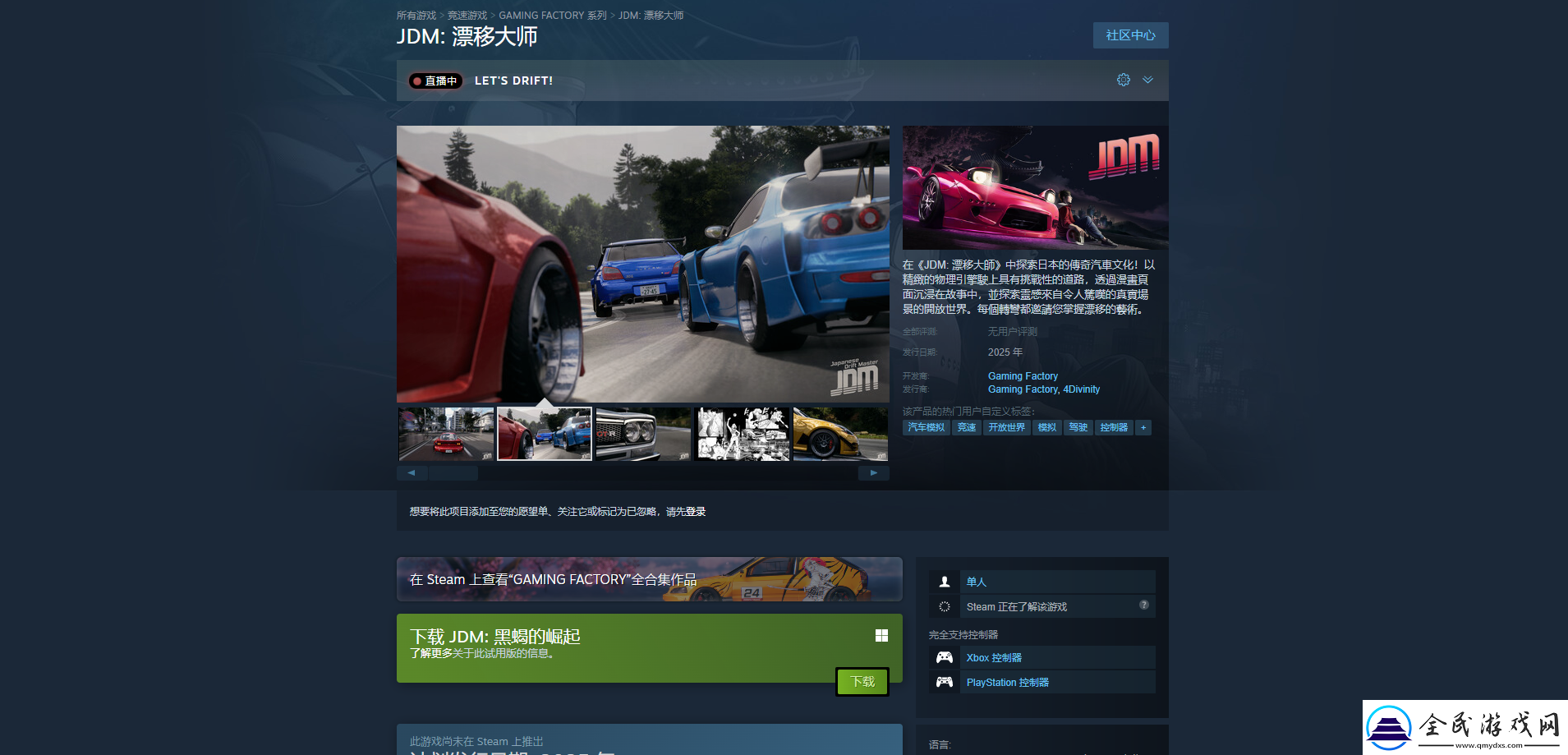Image resolution: width=1568 pixels, height=755 pixels.
Task: Expand the live broadcast chevron
Action: 1147,80
